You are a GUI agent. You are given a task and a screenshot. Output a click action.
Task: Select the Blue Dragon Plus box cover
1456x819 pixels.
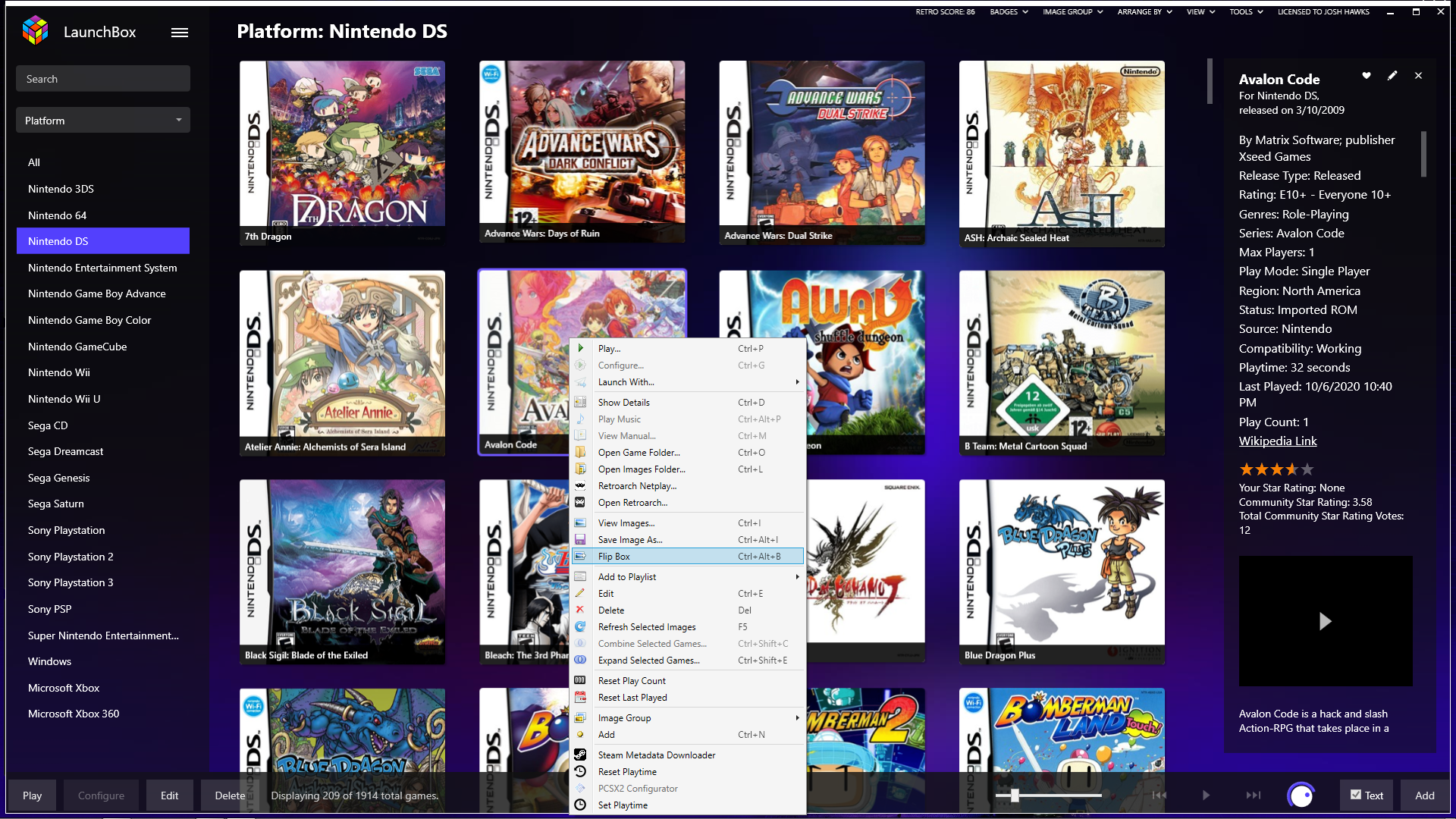(1062, 572)
